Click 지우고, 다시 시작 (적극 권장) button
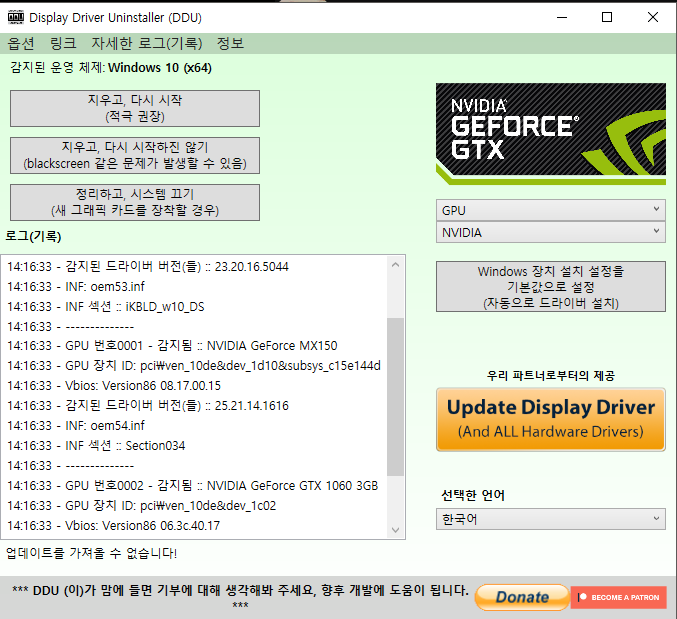 [x=135, y=108]
